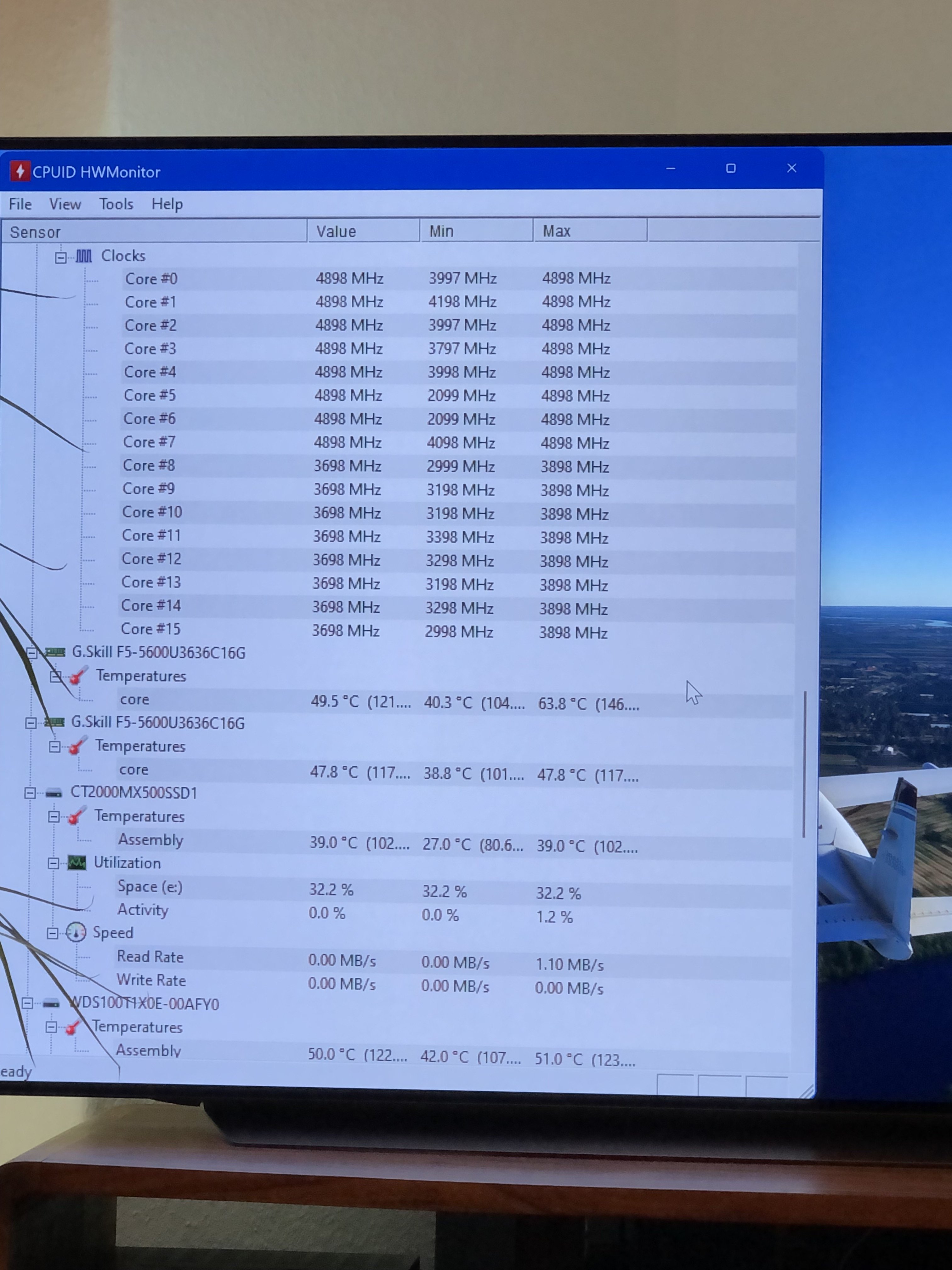Click the CPUID HWMonitor title bar logo
Image resolution: width=952 pixels, height=1270 pixels.
pyautogui.click(x=20, y=171)
